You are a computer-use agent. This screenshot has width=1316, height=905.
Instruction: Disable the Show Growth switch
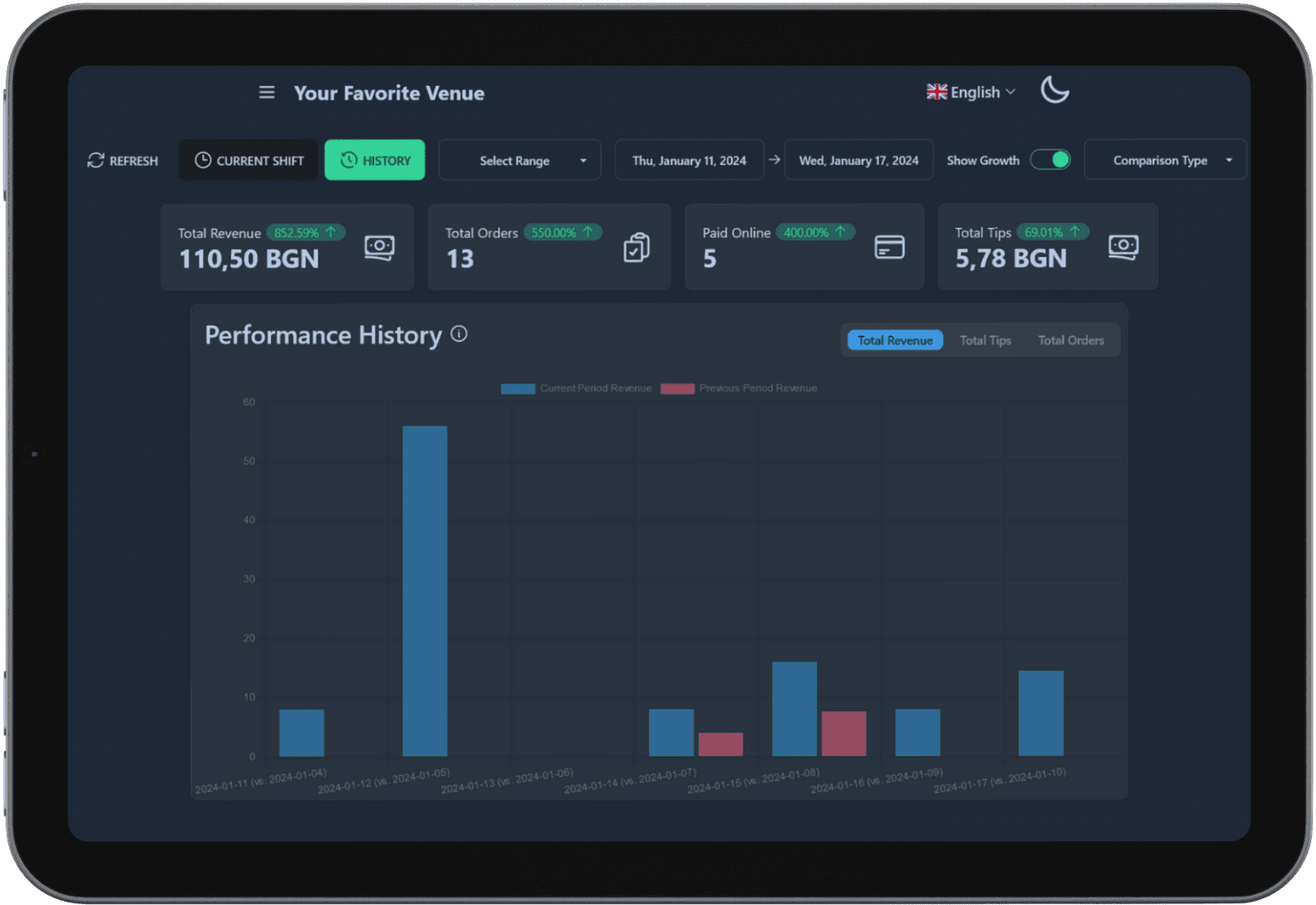pos(1050,159)
